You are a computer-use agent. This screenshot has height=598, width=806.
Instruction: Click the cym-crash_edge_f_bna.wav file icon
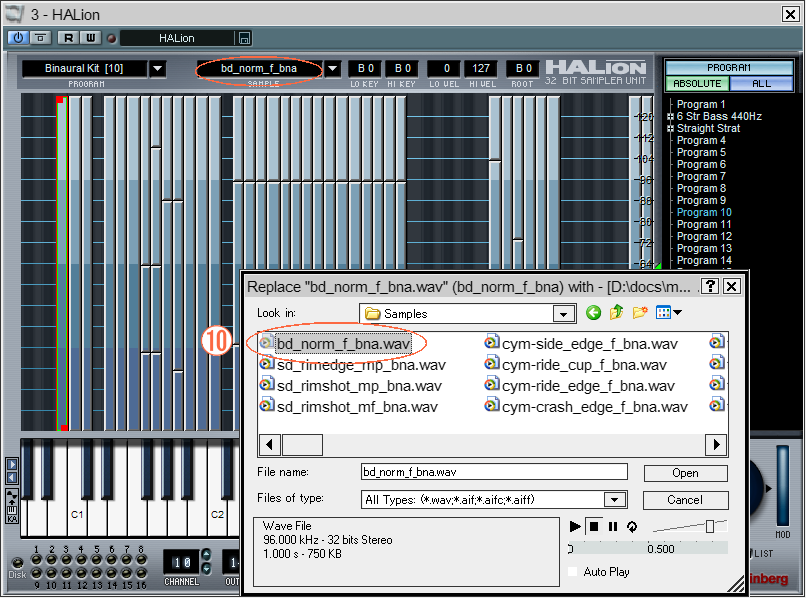coord(492,406)
